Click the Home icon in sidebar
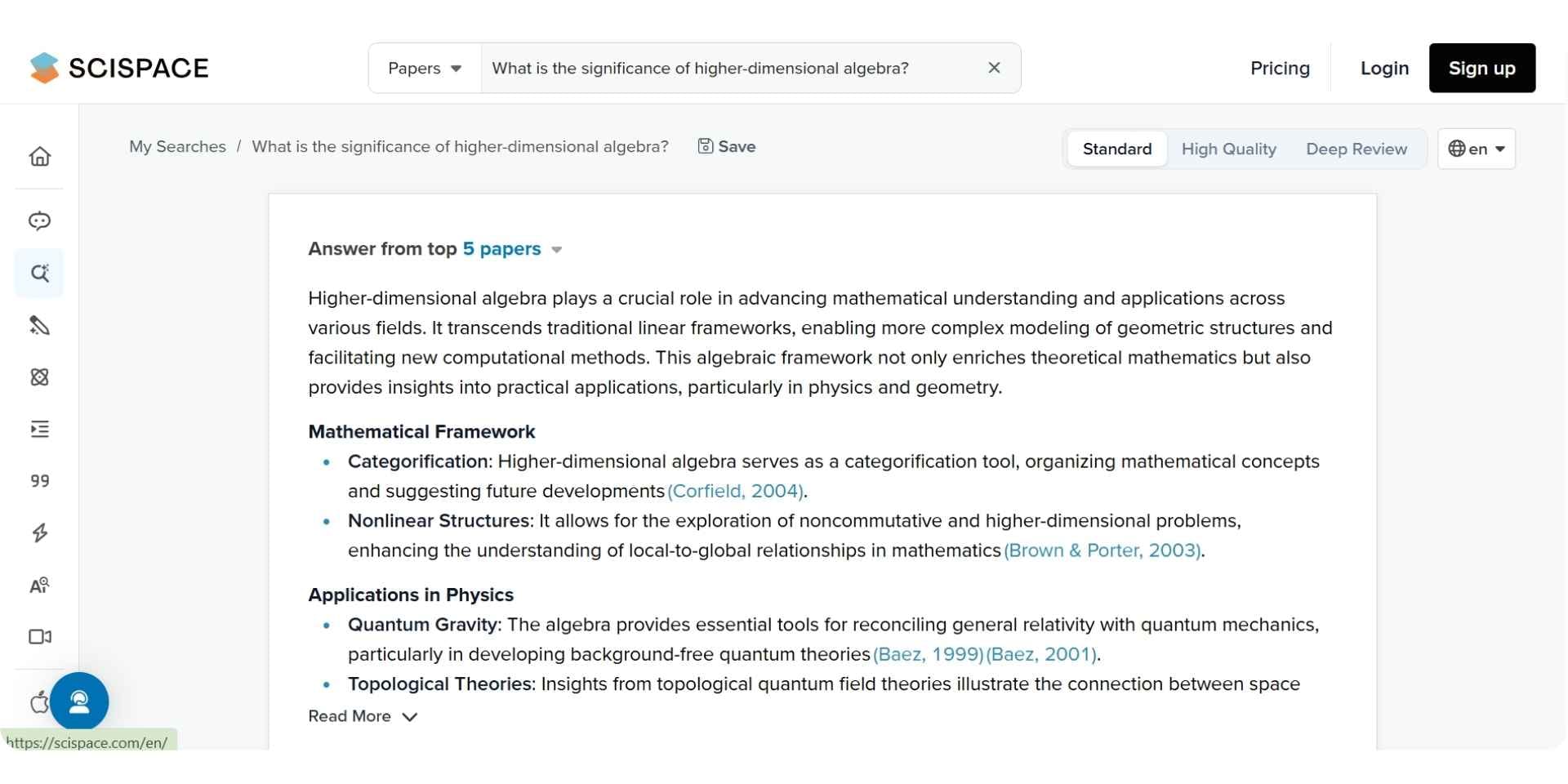Screen dimensions: 1568x784 (x=39, y=156)
